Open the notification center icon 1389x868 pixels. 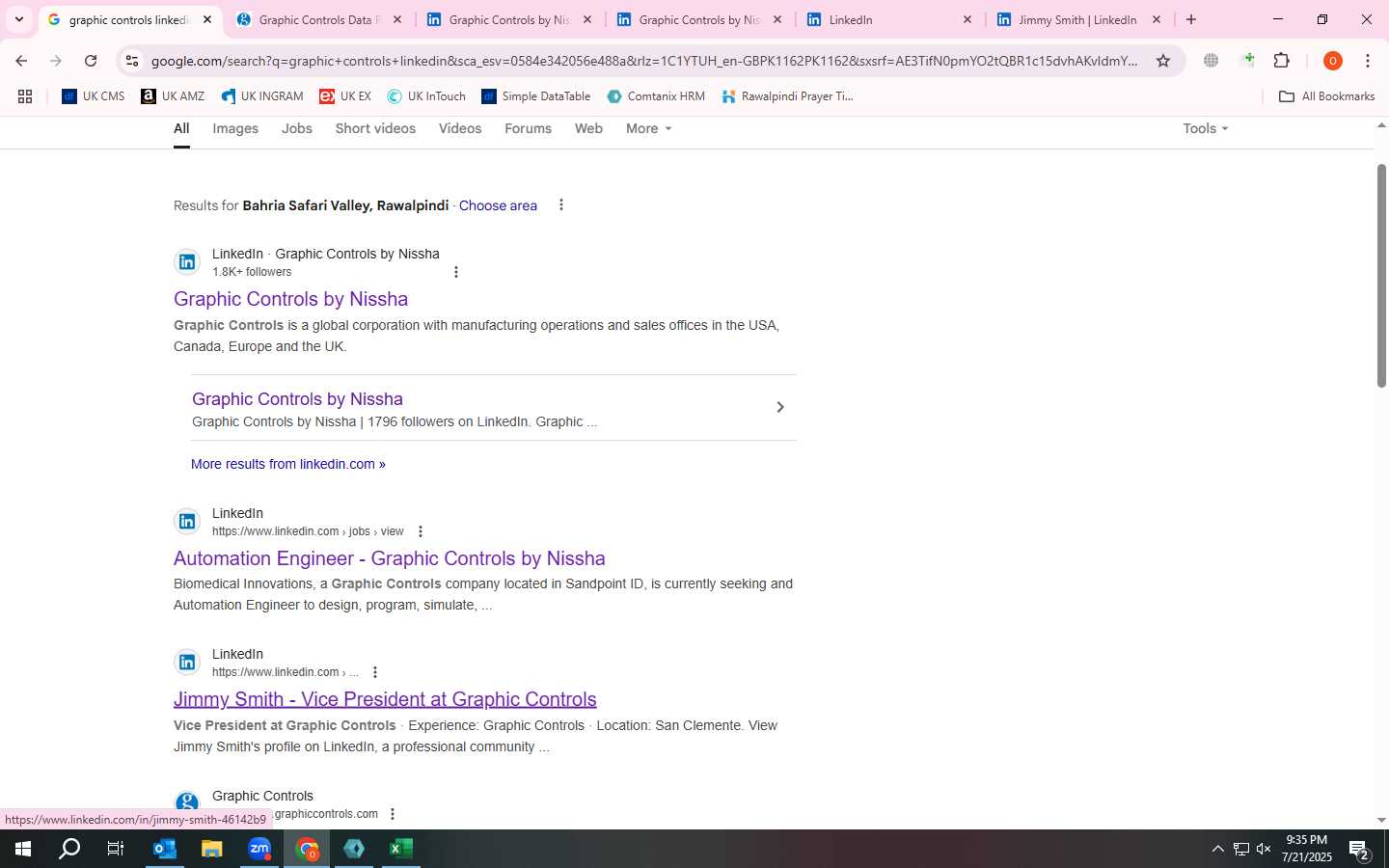(1360, 850)
